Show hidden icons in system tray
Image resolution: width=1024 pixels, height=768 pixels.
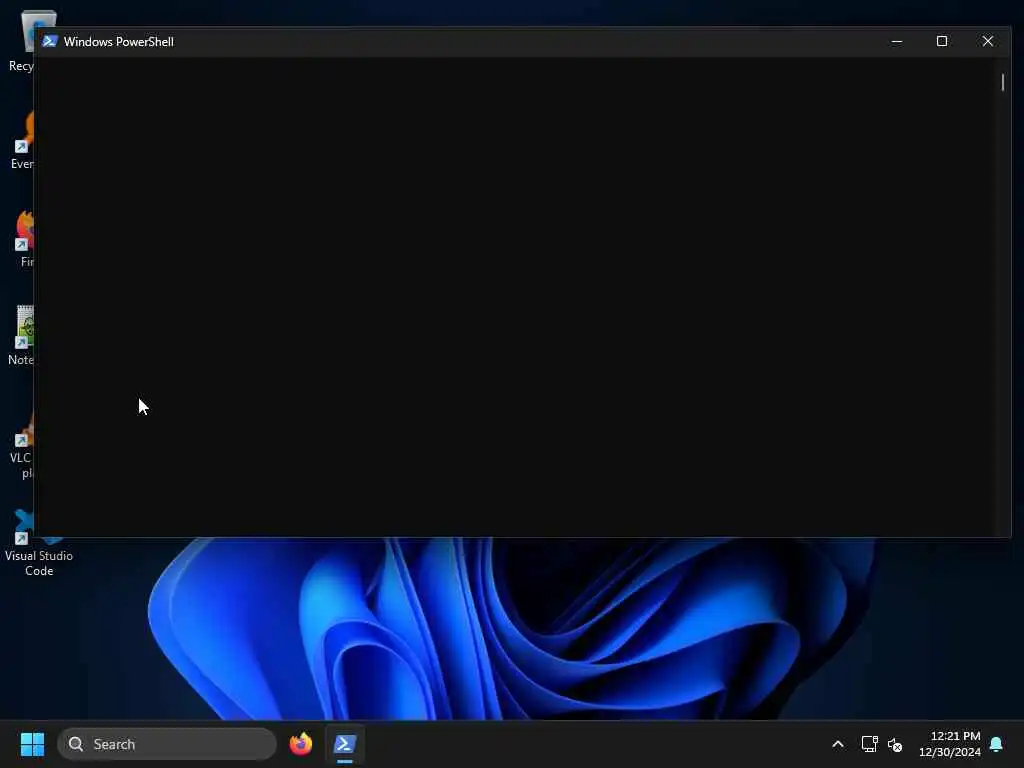click(838, 744)
